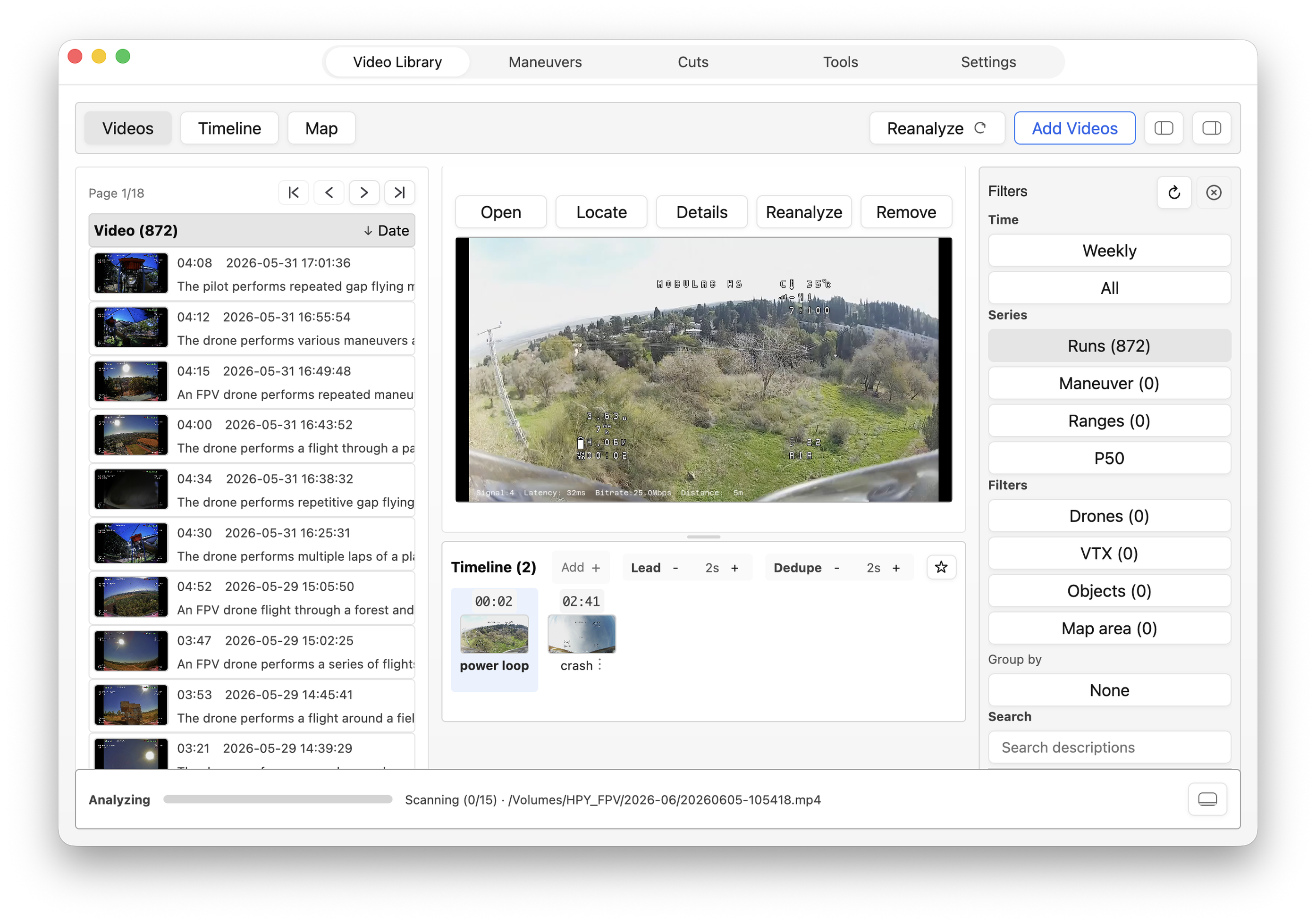The height and width of the screenshot is (923, 1316).
Task: Click the star favorite icon in Timeline
Action: [941, 567]
